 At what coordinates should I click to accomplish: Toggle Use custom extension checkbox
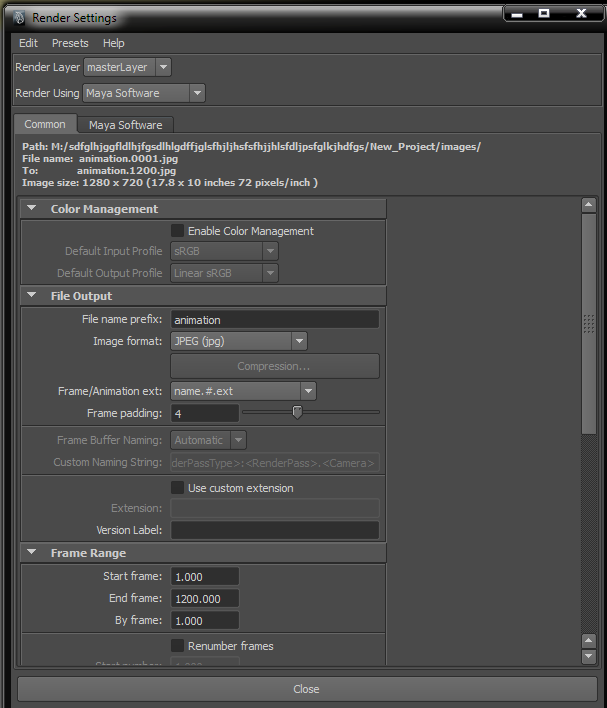[x=177, y=488]
